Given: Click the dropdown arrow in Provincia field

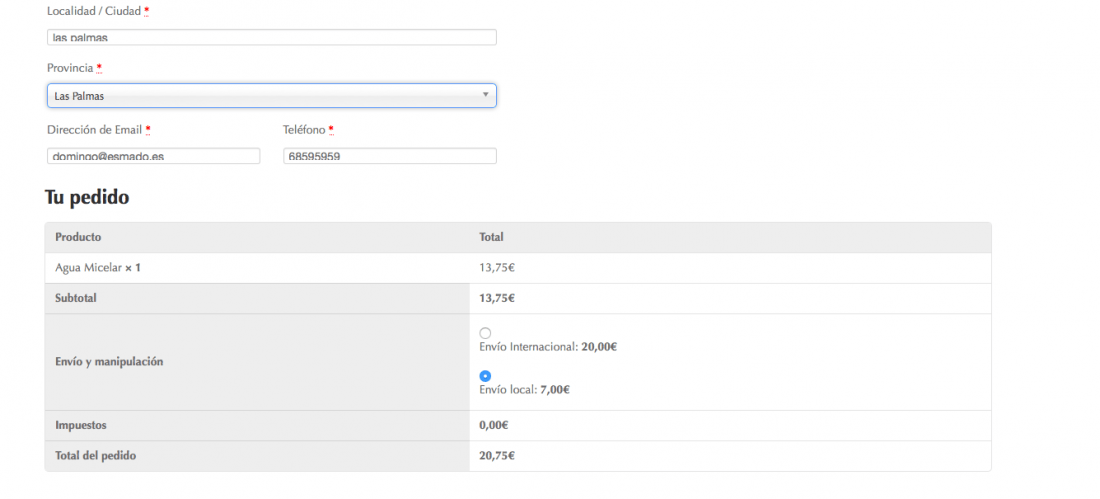Looking at the screenshot, I should [x=485, y=95].
